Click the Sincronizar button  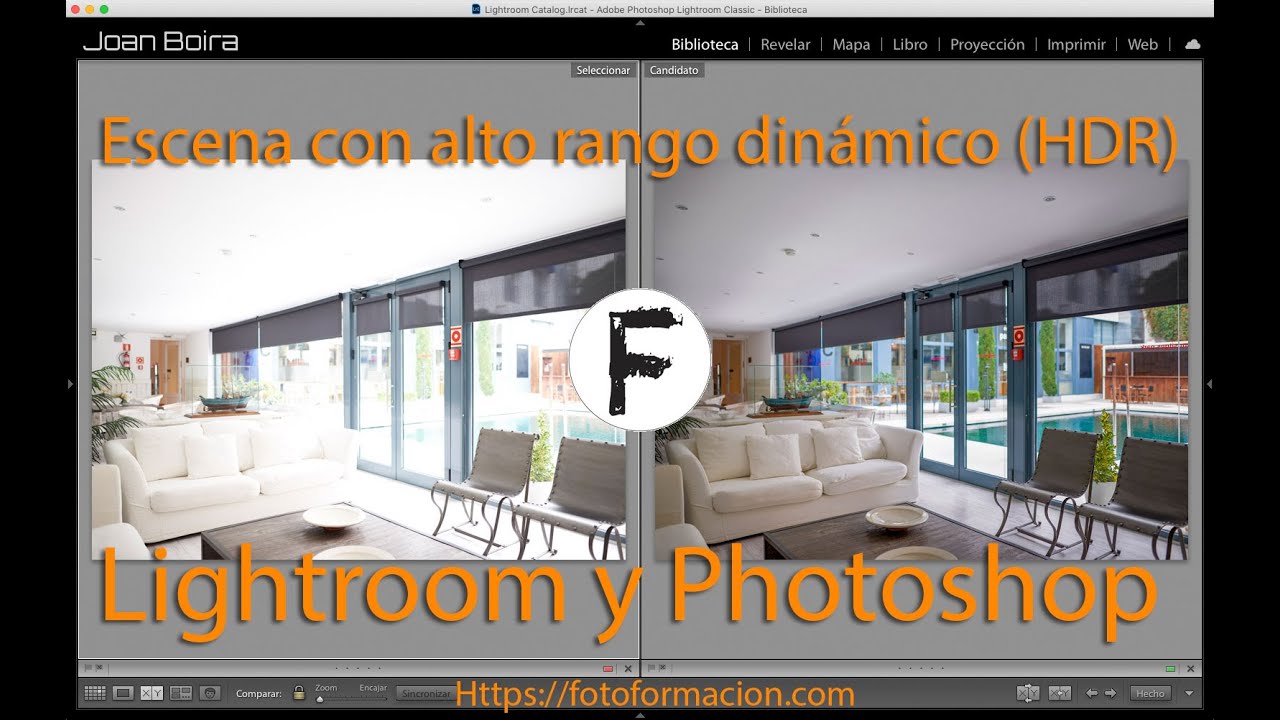point(424,693)
